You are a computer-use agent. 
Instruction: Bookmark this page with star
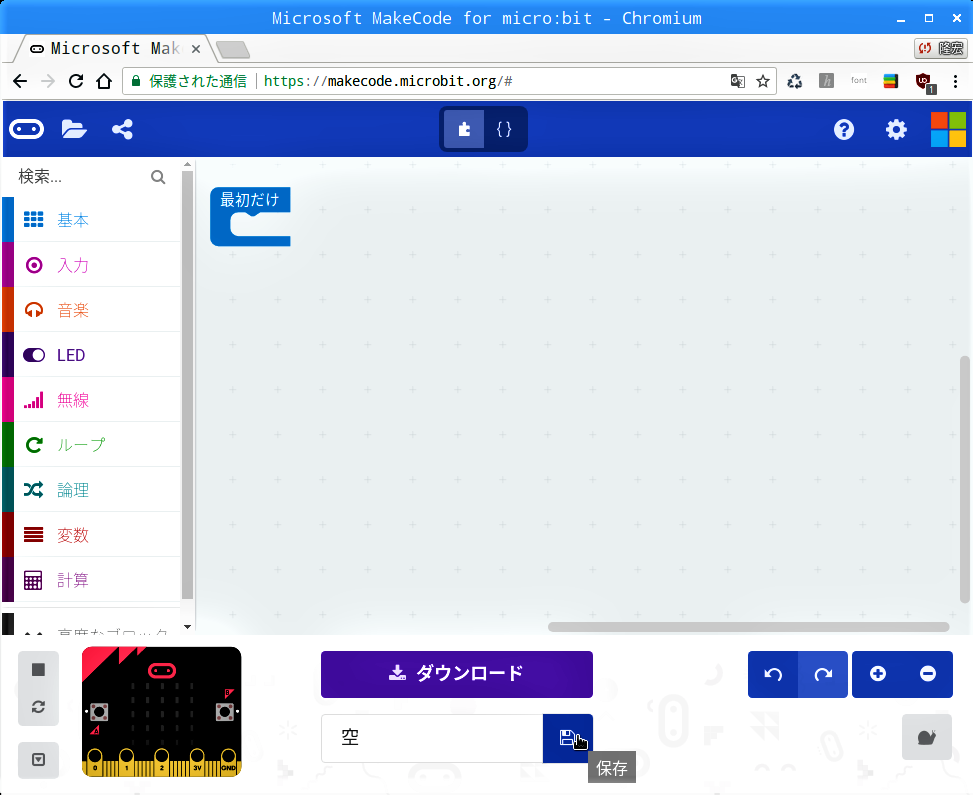(x=763, y=81)
